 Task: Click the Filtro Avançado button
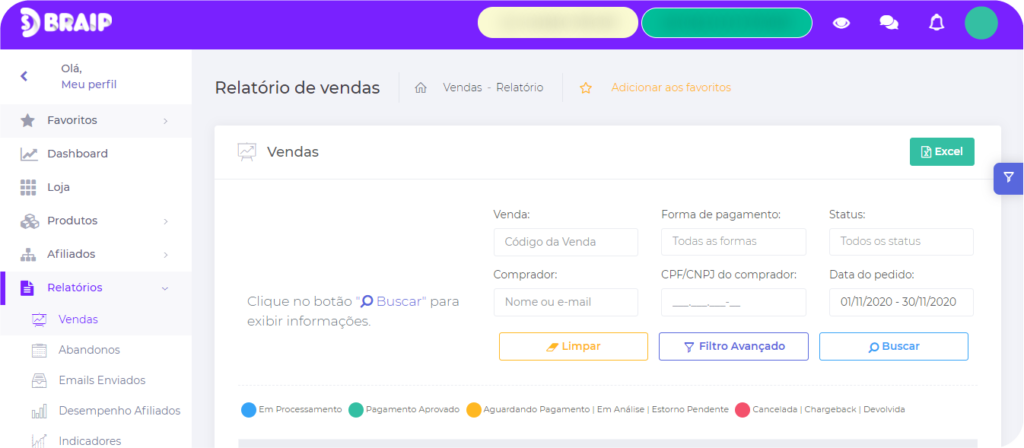733,347
